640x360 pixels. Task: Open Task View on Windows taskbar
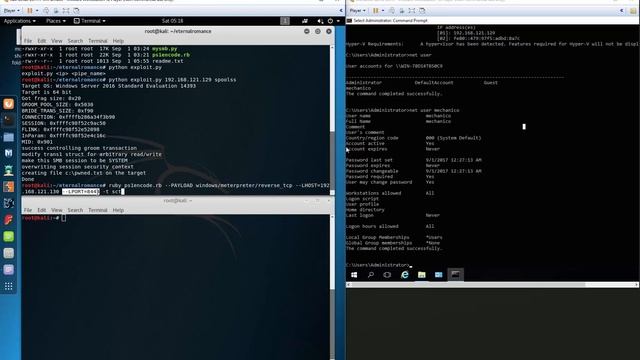387,275
